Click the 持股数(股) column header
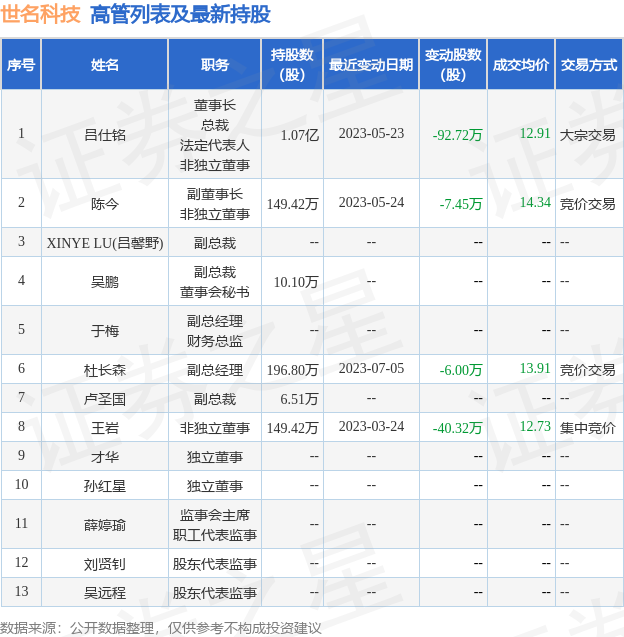The width and height of the screenshot is (624, 637). (292, 65)
